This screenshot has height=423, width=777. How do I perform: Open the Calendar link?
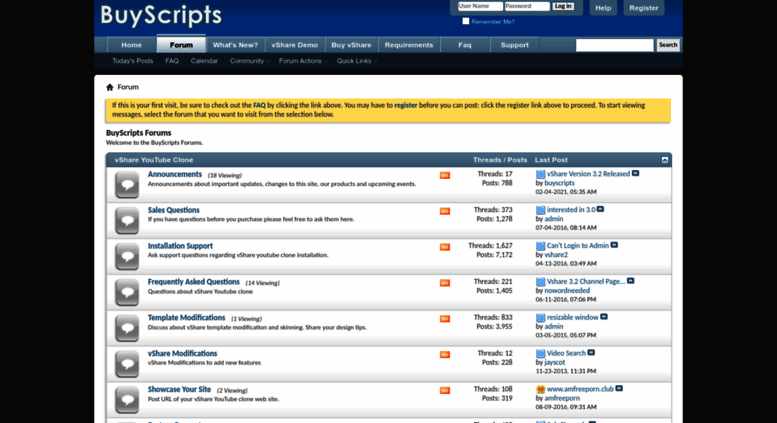[204, 61]
